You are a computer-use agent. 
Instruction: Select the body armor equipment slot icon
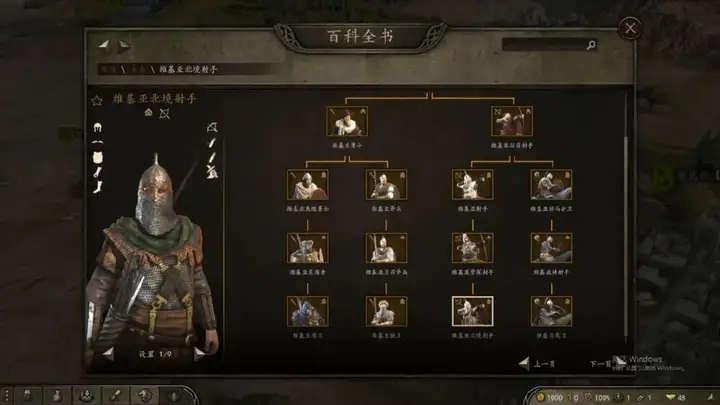tap(97, 158)
